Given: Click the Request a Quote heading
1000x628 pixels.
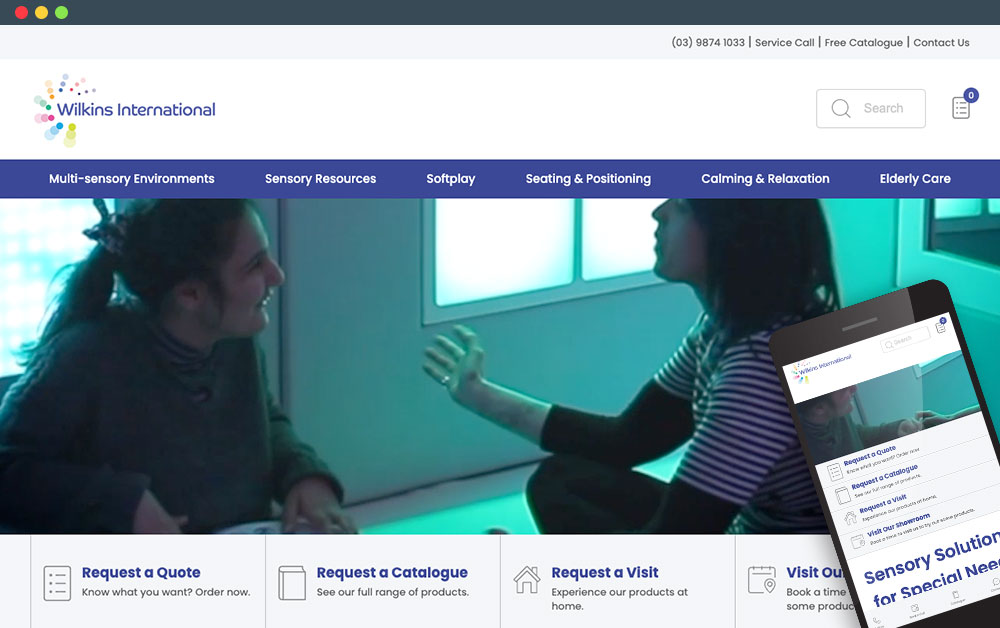Looking at the screenshot, I should click(x=141, y=573).
